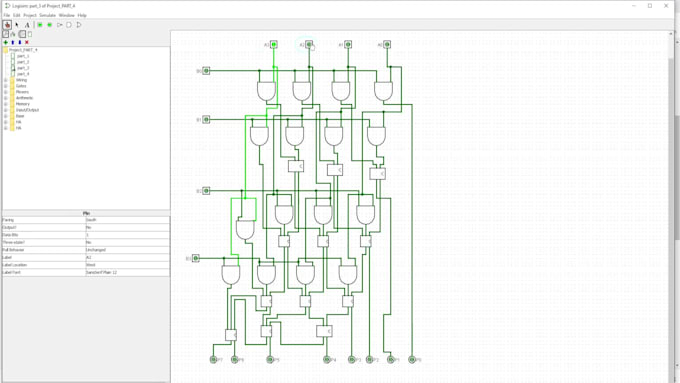Click output pin P6
The width and height of the screenshot is (680, 383).
point(235,360)
